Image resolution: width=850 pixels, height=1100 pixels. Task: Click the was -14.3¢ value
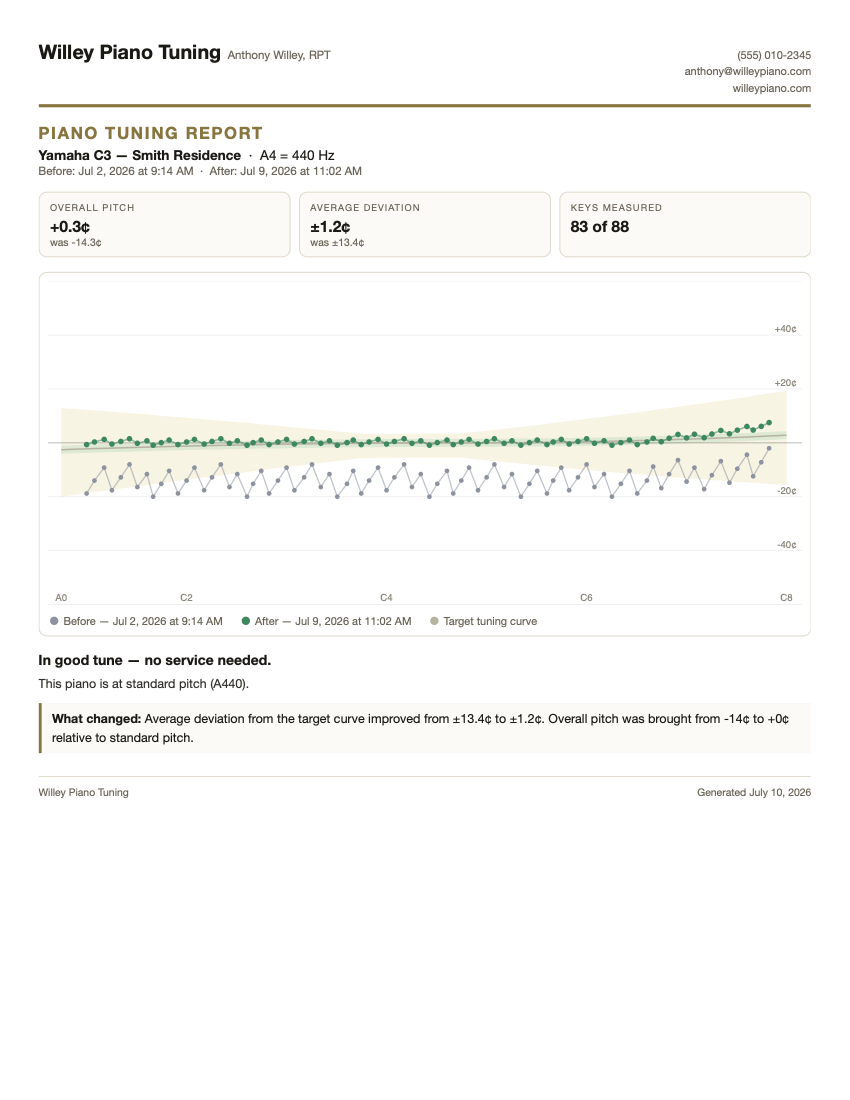point(76,243)
